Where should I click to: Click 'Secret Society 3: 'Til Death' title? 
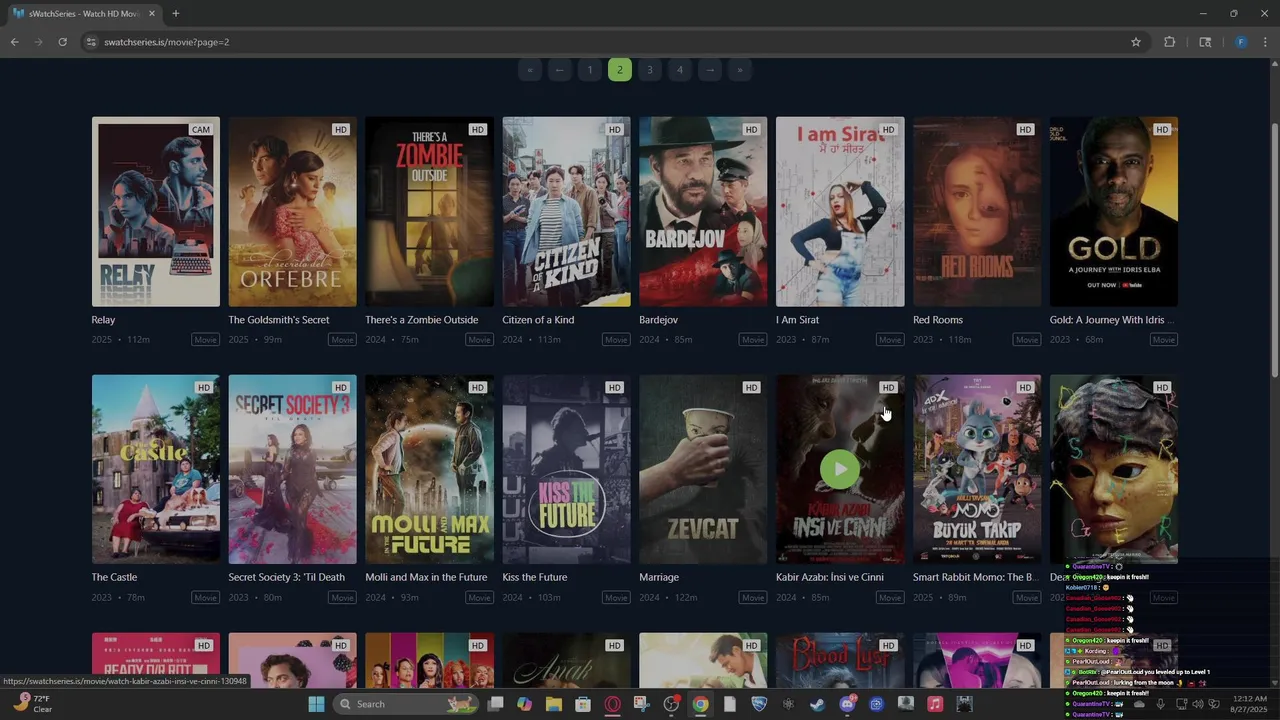point(286,577)
